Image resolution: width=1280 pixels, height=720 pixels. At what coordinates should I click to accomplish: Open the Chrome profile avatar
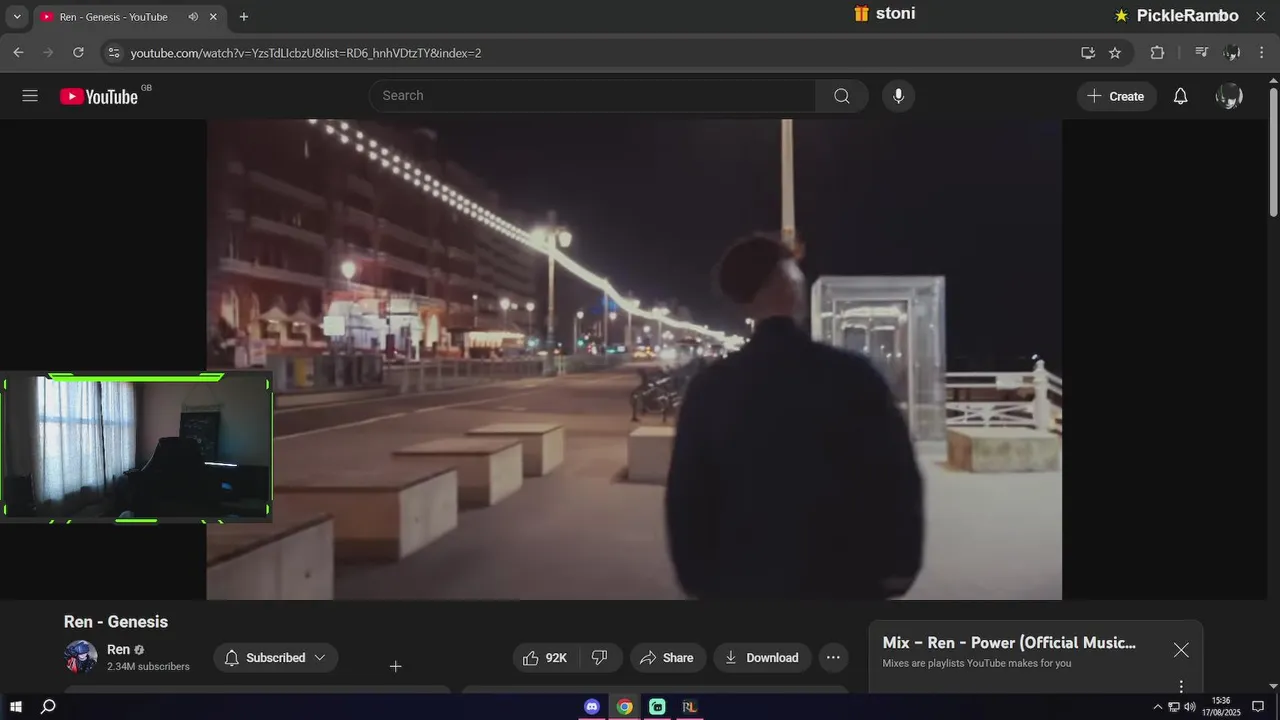point(1232,53)
